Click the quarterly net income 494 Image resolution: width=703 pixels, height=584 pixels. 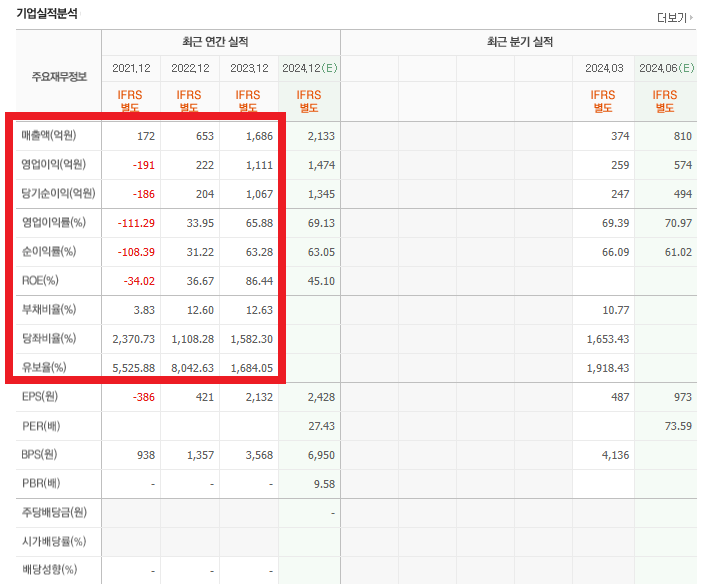(x=683, y=194)
